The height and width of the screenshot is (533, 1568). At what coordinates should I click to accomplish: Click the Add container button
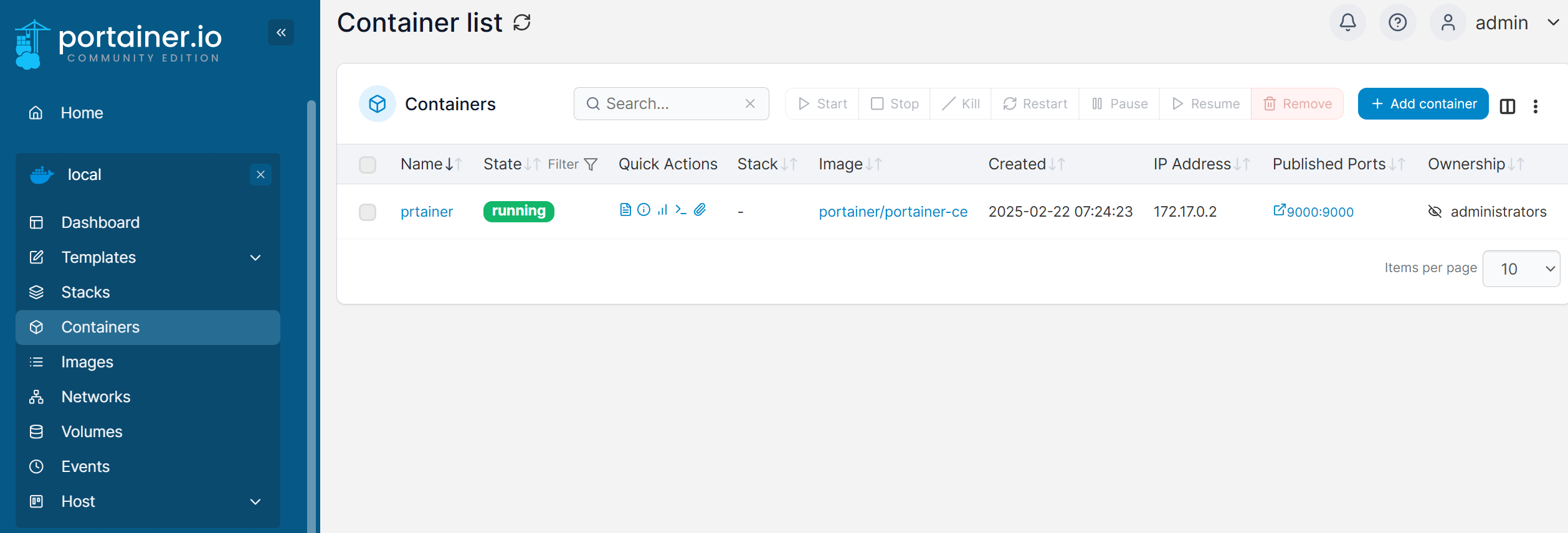point(1423,104)
